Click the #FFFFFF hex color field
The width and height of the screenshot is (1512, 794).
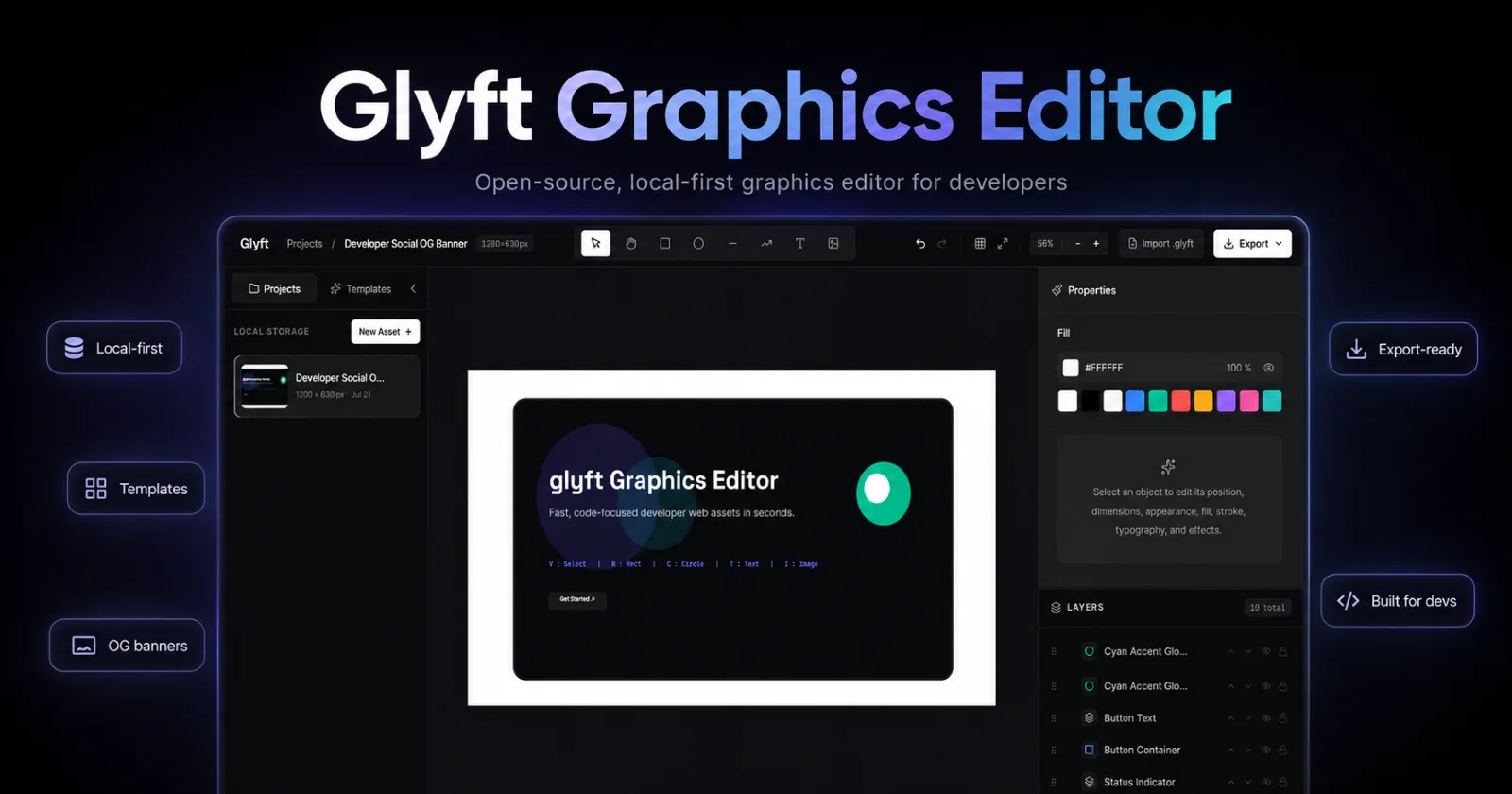click(1104, 368)
